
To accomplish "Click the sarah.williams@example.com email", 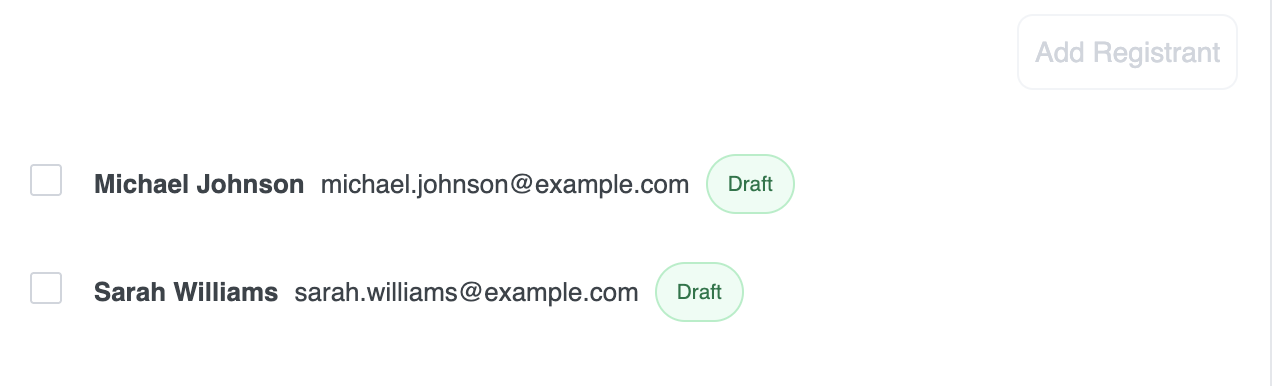I will coord(466,292).
